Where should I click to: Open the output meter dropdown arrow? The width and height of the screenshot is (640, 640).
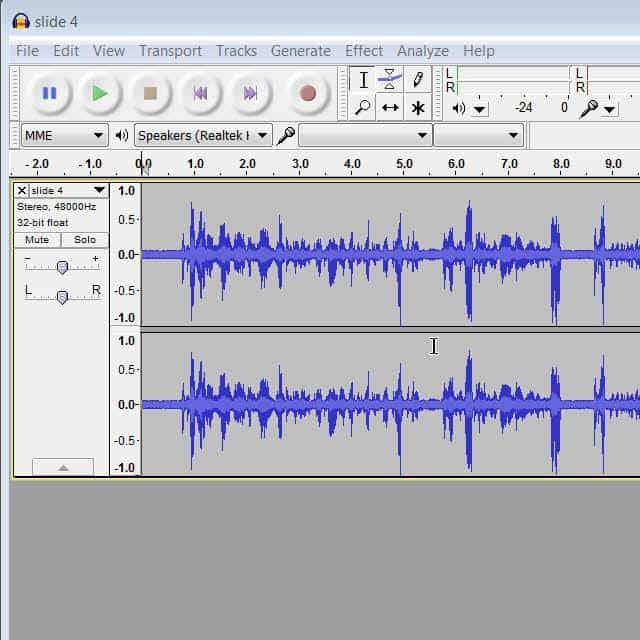[x=480, y=109]
